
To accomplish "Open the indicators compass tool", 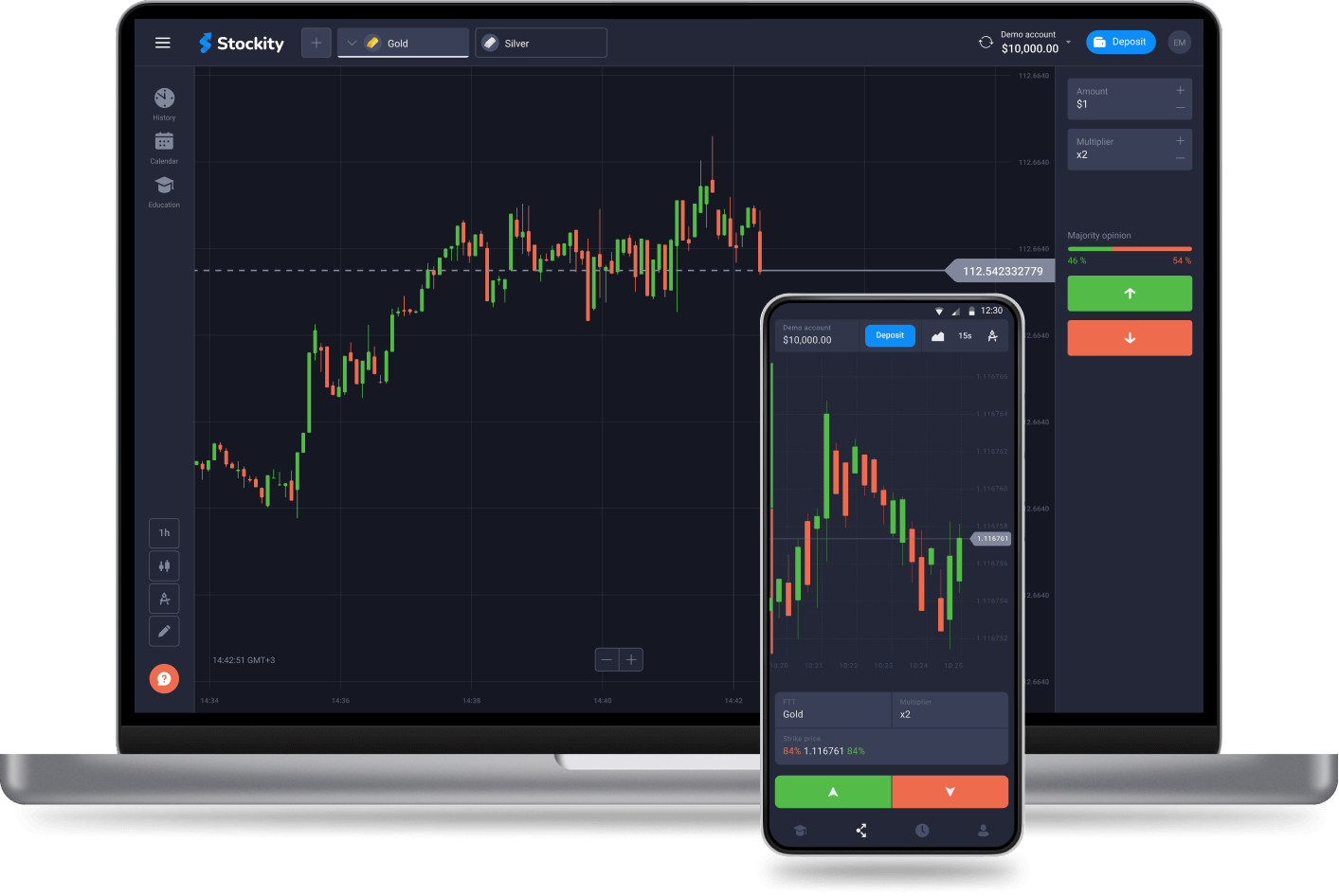I will (x=164, y=598).
